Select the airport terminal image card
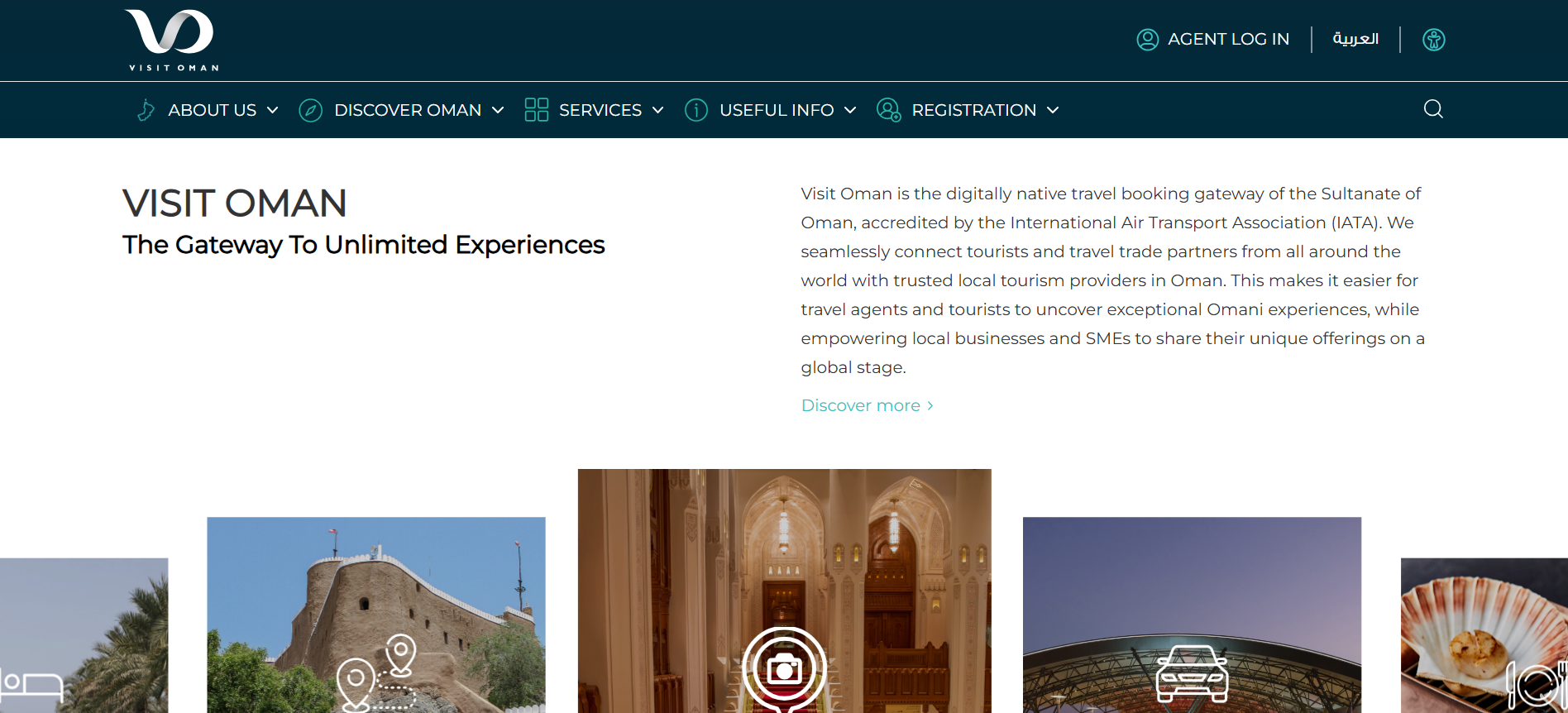This screenshot has height=713, width=1568. 1192,615
